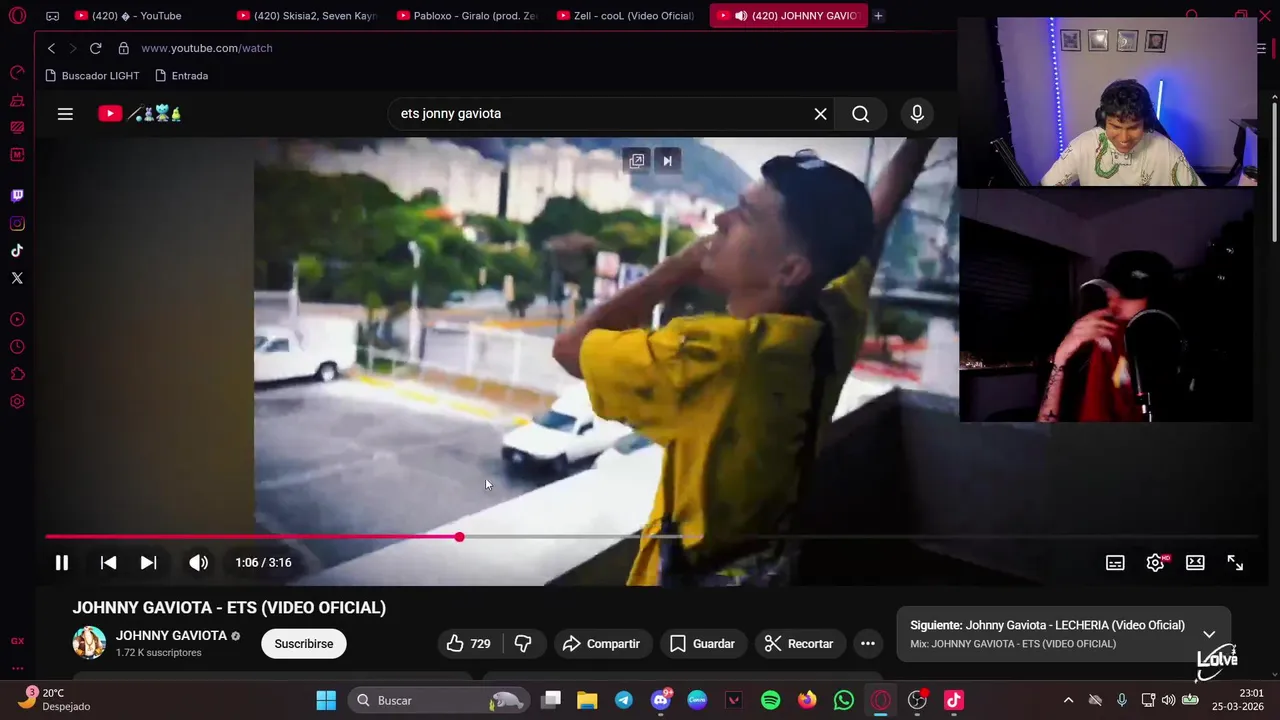Open a new browser tab
Viewport: 1280px width, 720px height.
[878, 16]
